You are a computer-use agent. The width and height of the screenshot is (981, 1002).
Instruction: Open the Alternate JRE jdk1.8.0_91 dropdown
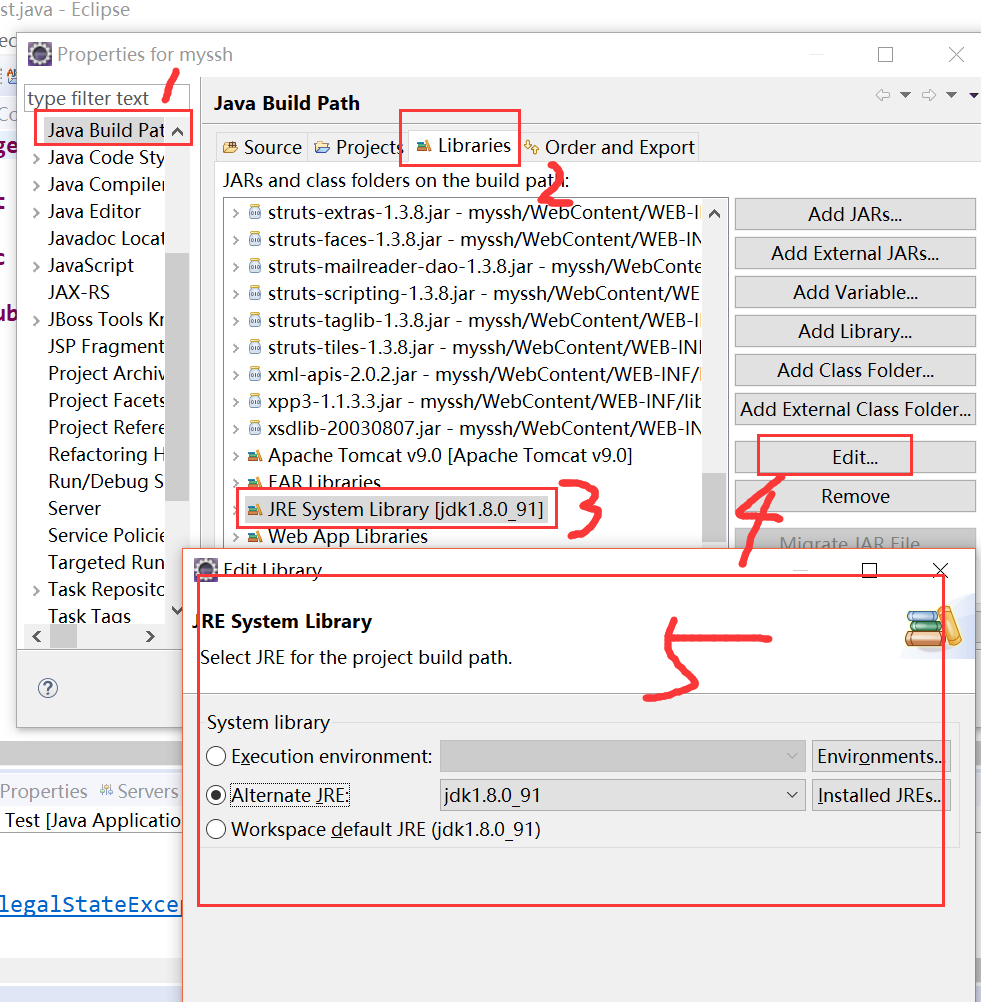pyautogui.click(x=622, y=796)
